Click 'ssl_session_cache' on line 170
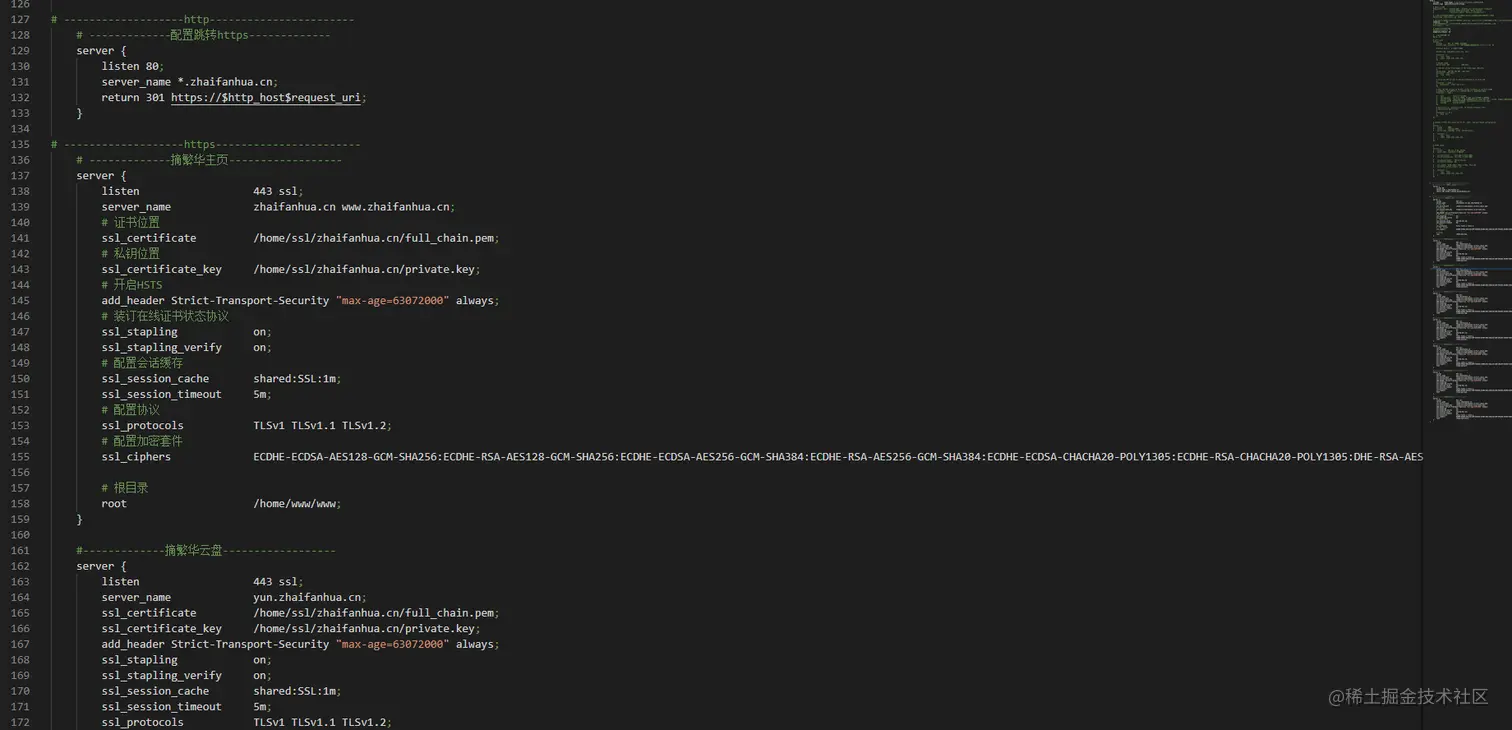The width and height of the screenshot is (1512, 730). (155, 691)
